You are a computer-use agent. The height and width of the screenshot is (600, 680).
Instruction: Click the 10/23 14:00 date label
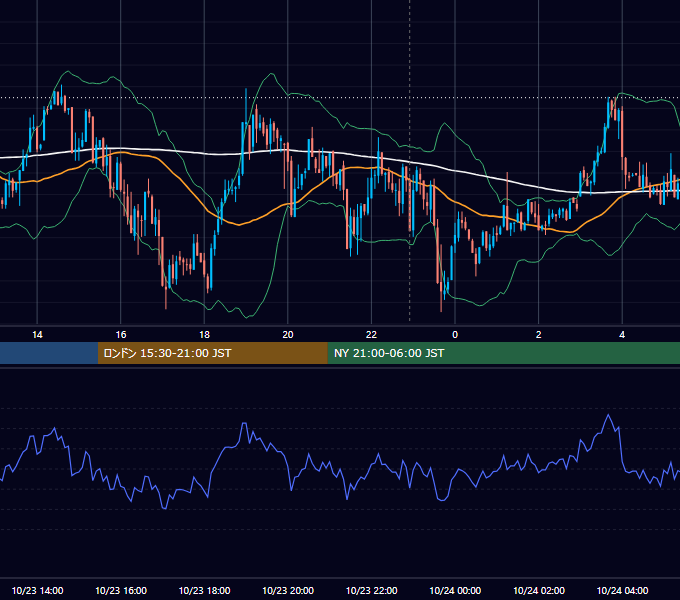tap(37, 590)
